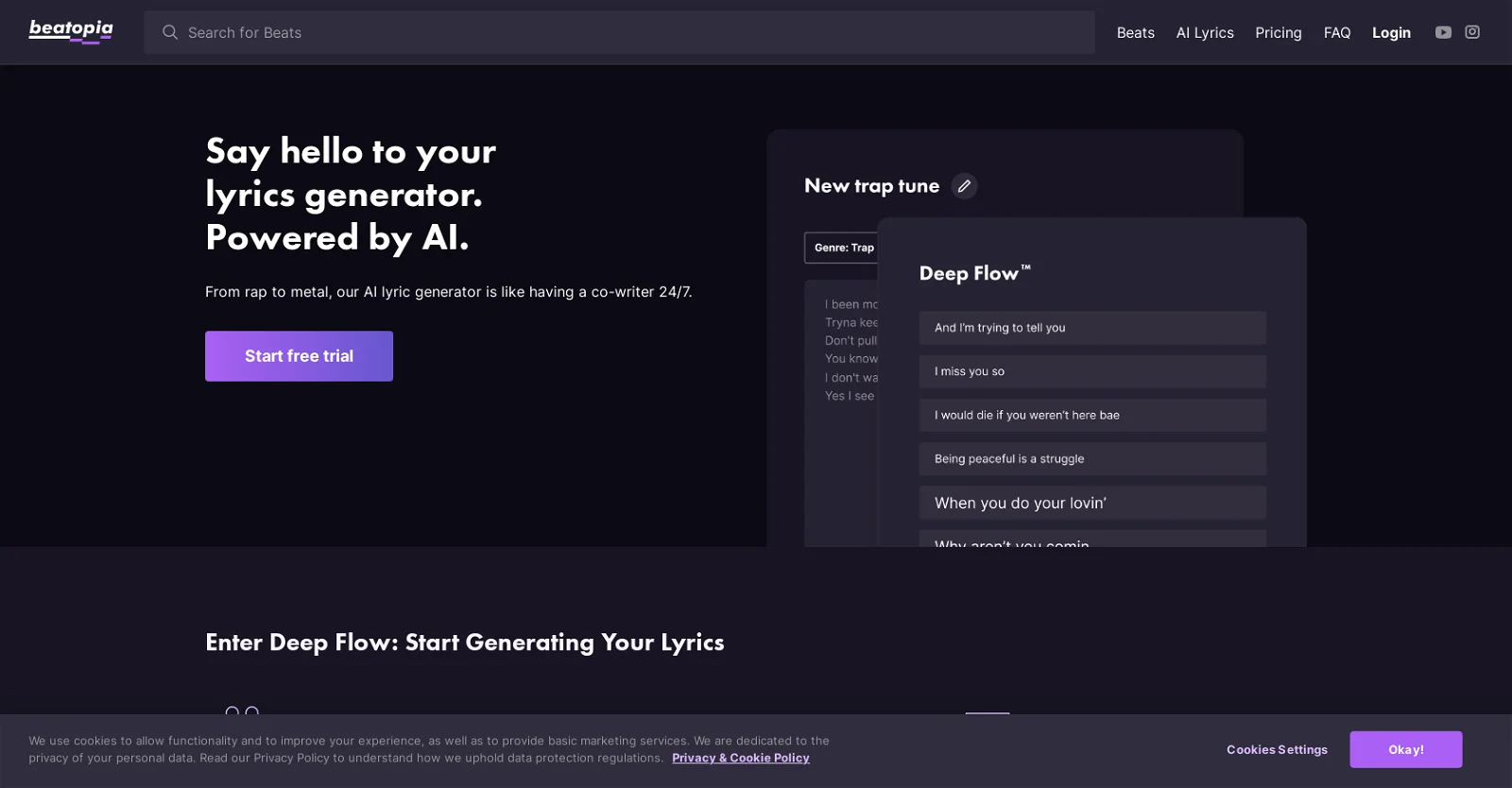This screenshot has height=788, width=1512.
Task: Select the "When you do your lovin'" line
Action: pos(1091,503)
